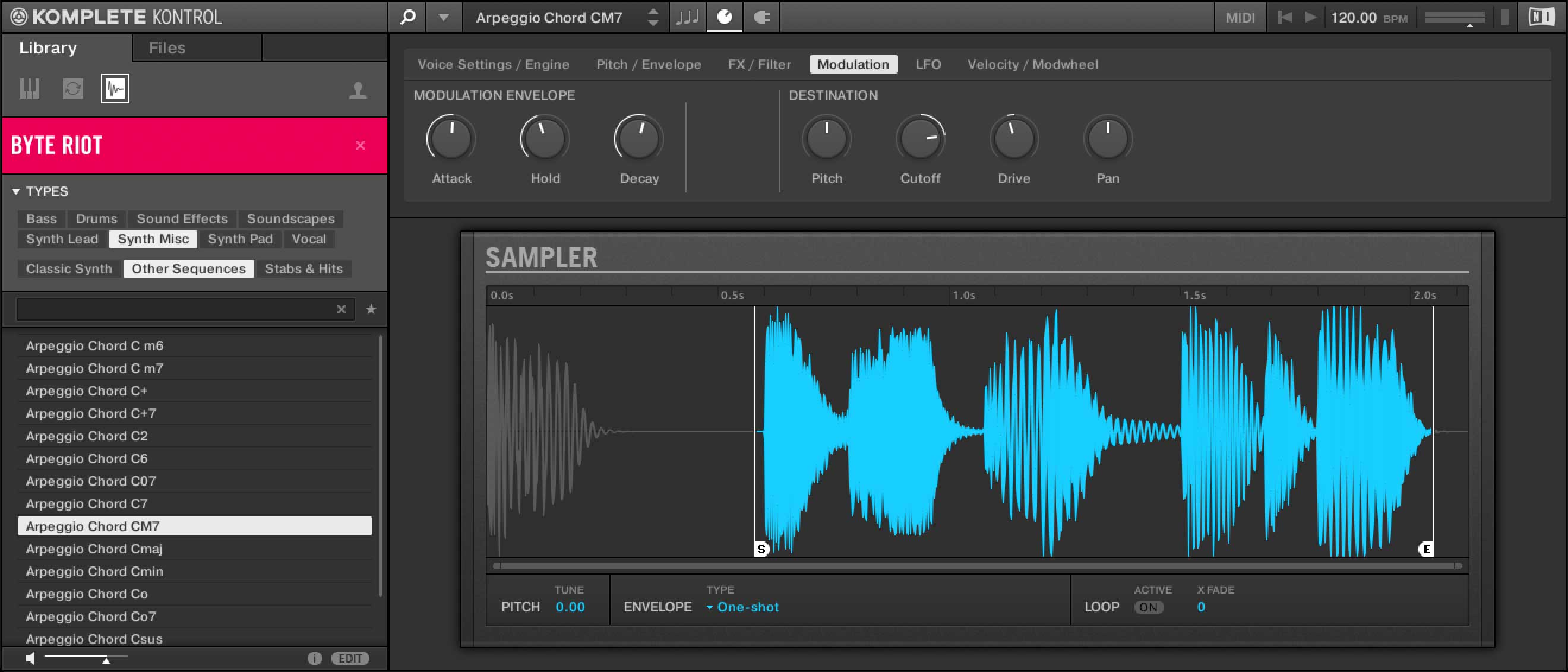Open the MIDI settings button
Image resolution: width=1568 pixels, height=672 pixels.
click(x=1240, y=18)
